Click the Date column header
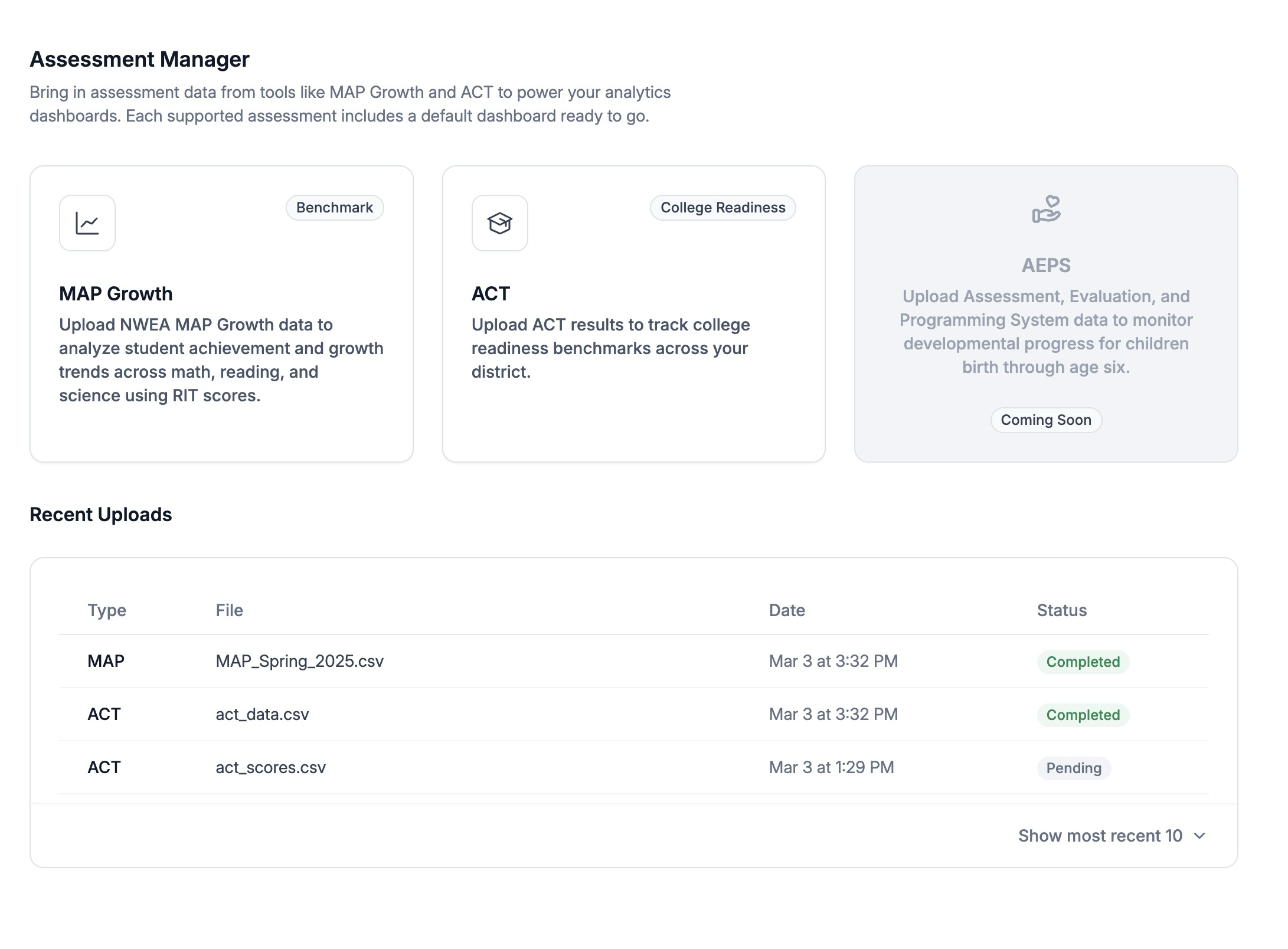This screenshot has height=949, width=1288. [786, 610]
